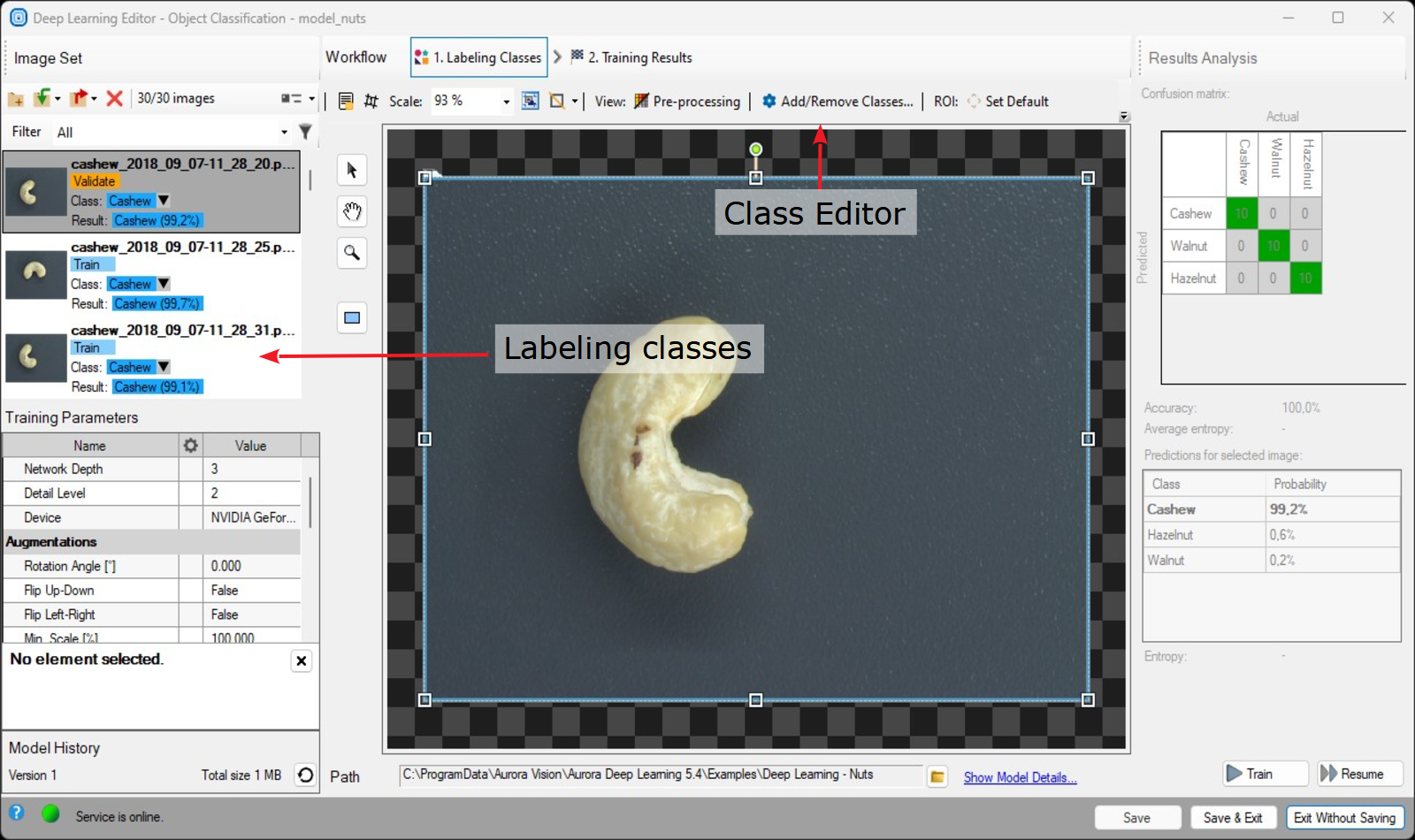
Task: Open Class dropdown for first cashew image
Action: 164,201
